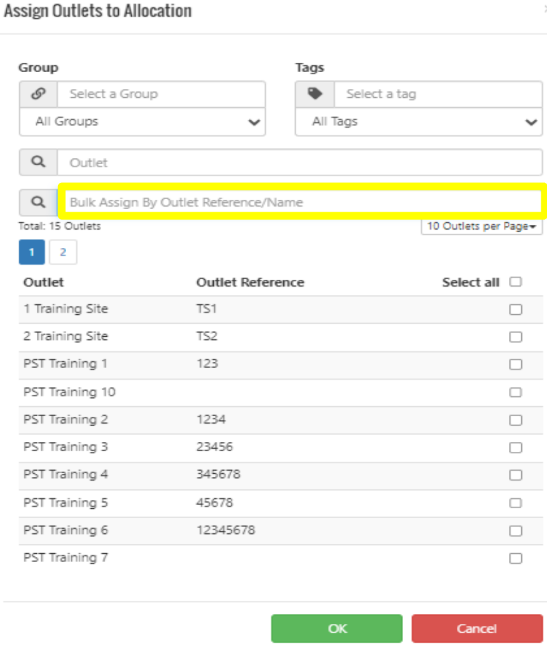Screen dimensions: 547x646
Task: Go to page 2 of outlets
Action: 63,252
